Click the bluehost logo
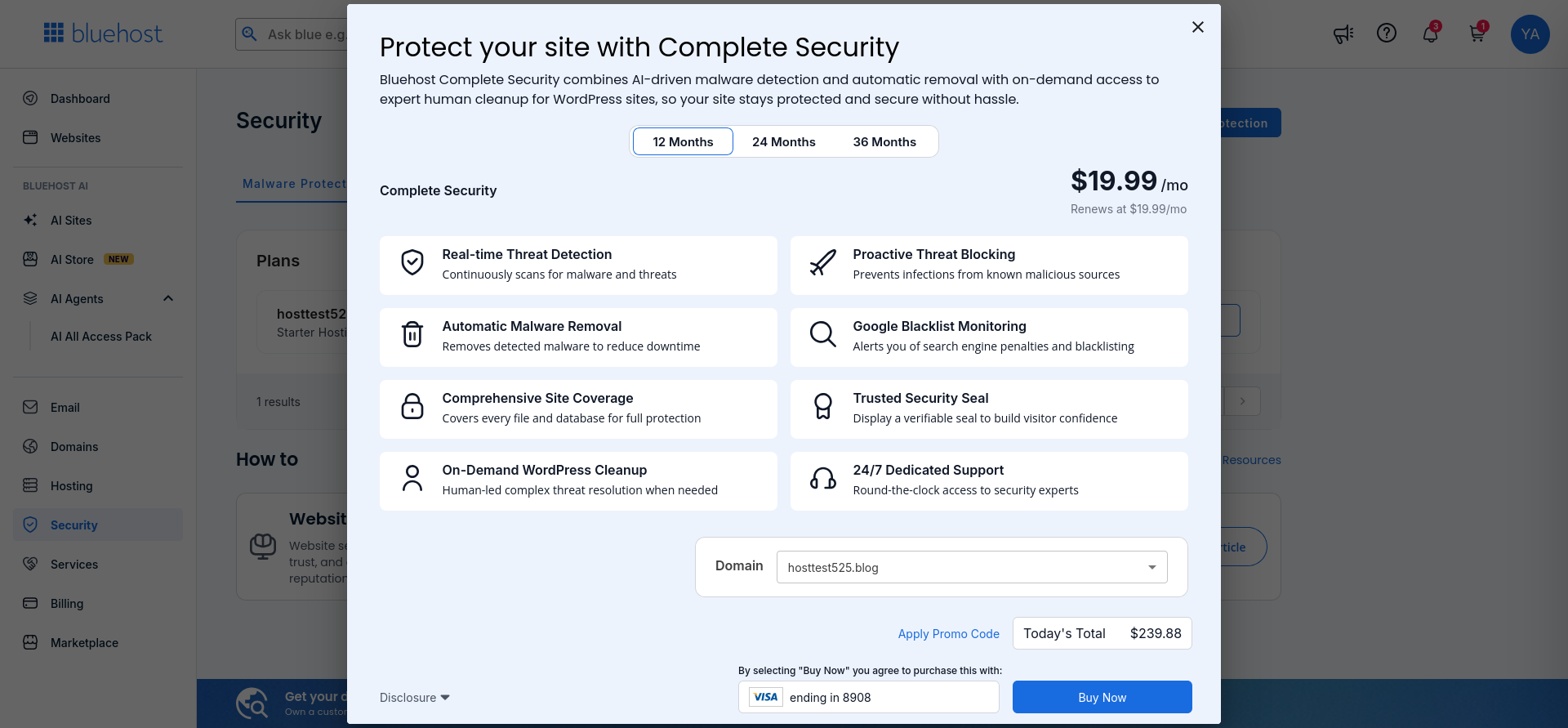The height and width of the screenshot is (728, 1568). 103,33
